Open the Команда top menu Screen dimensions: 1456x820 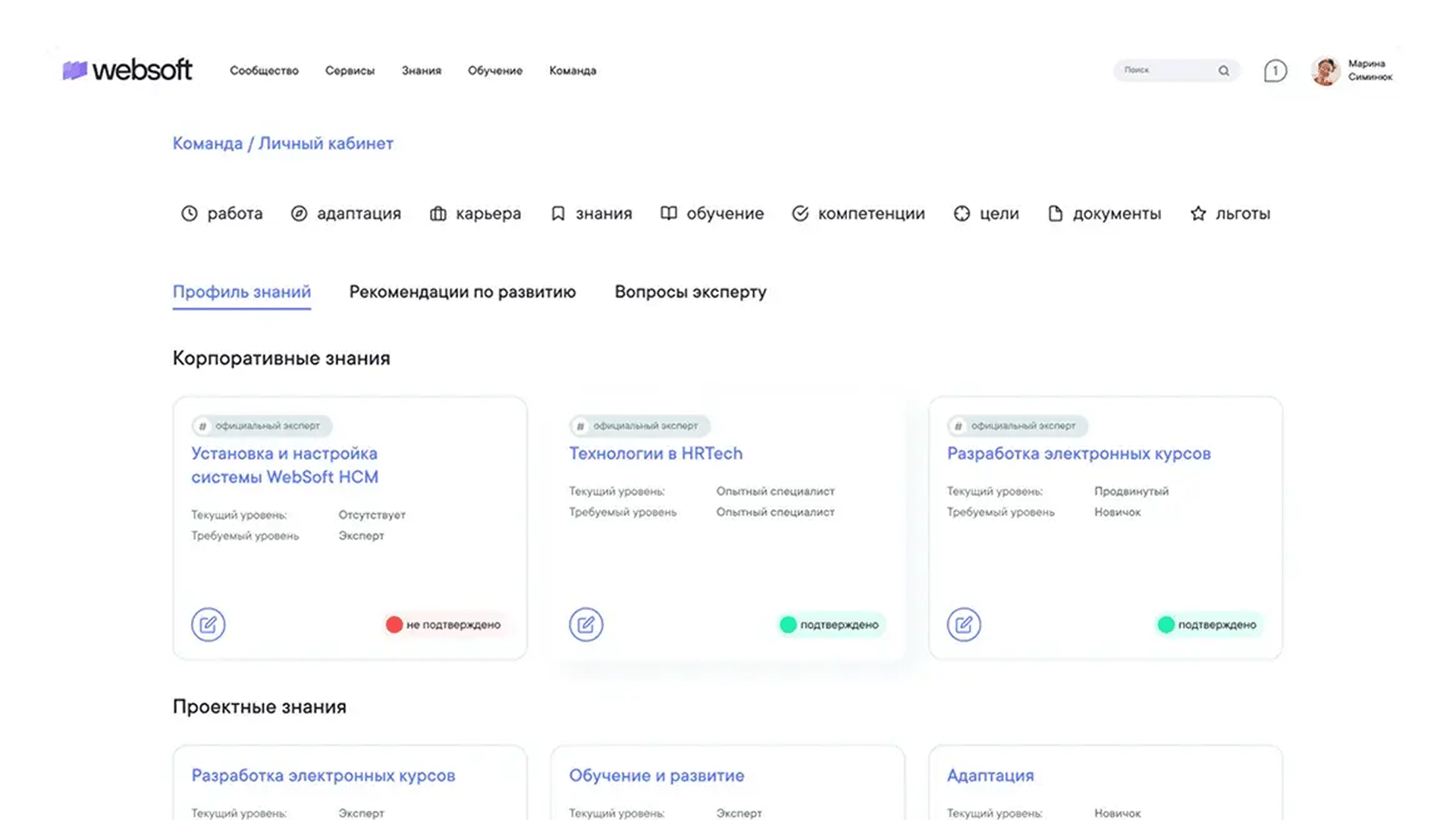573,71
